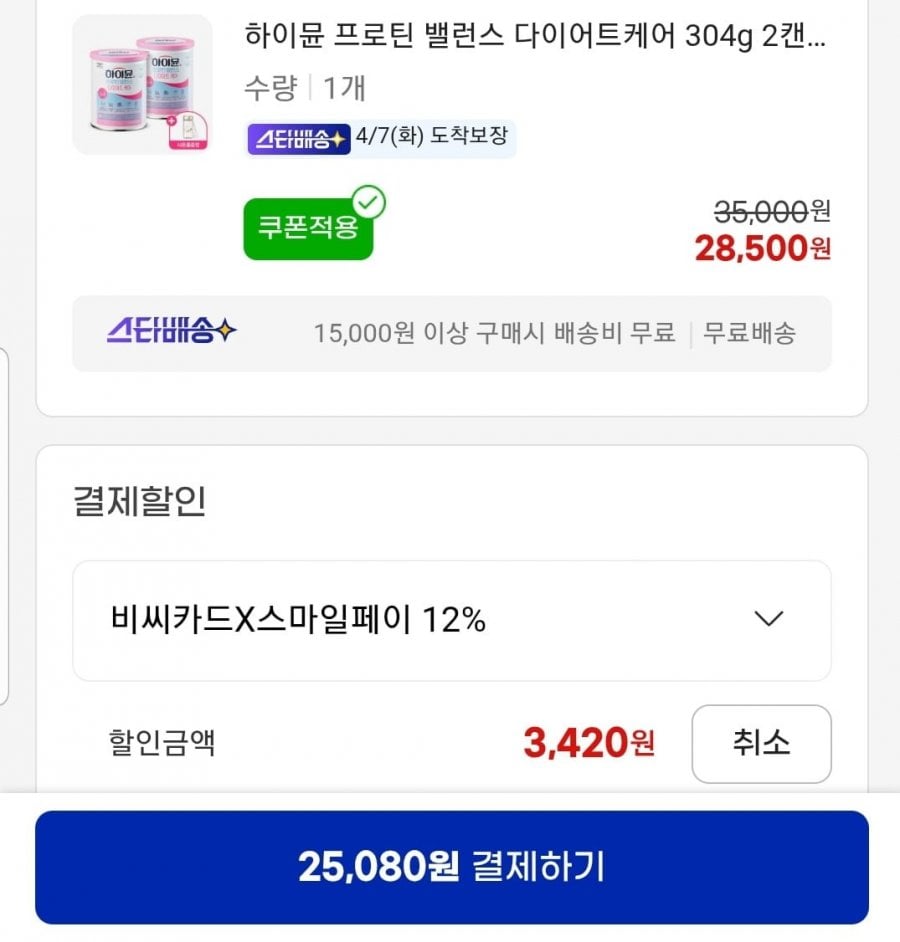Click the 스타배송 logo in the shipping bar

pyautogui.click(x=172, y=332)
